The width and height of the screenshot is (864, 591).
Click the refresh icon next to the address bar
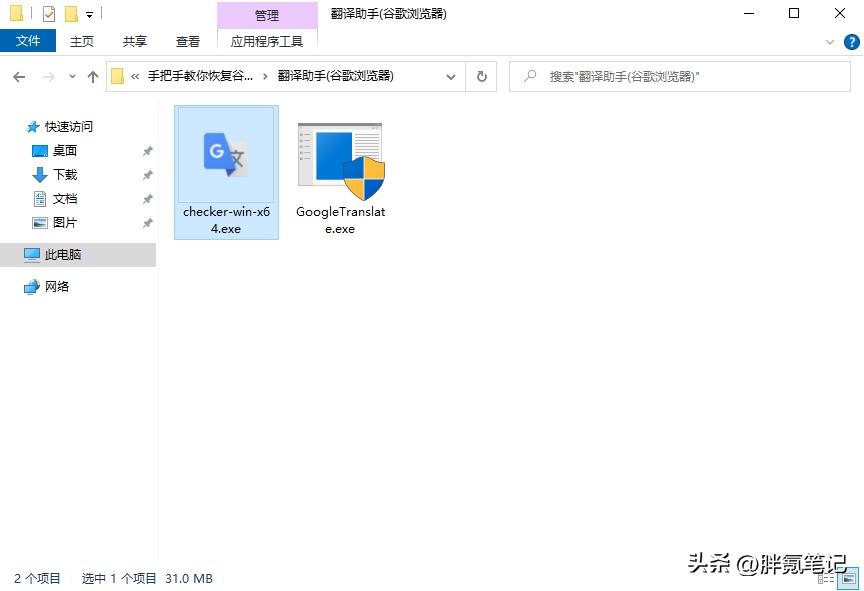pos(481,76)
